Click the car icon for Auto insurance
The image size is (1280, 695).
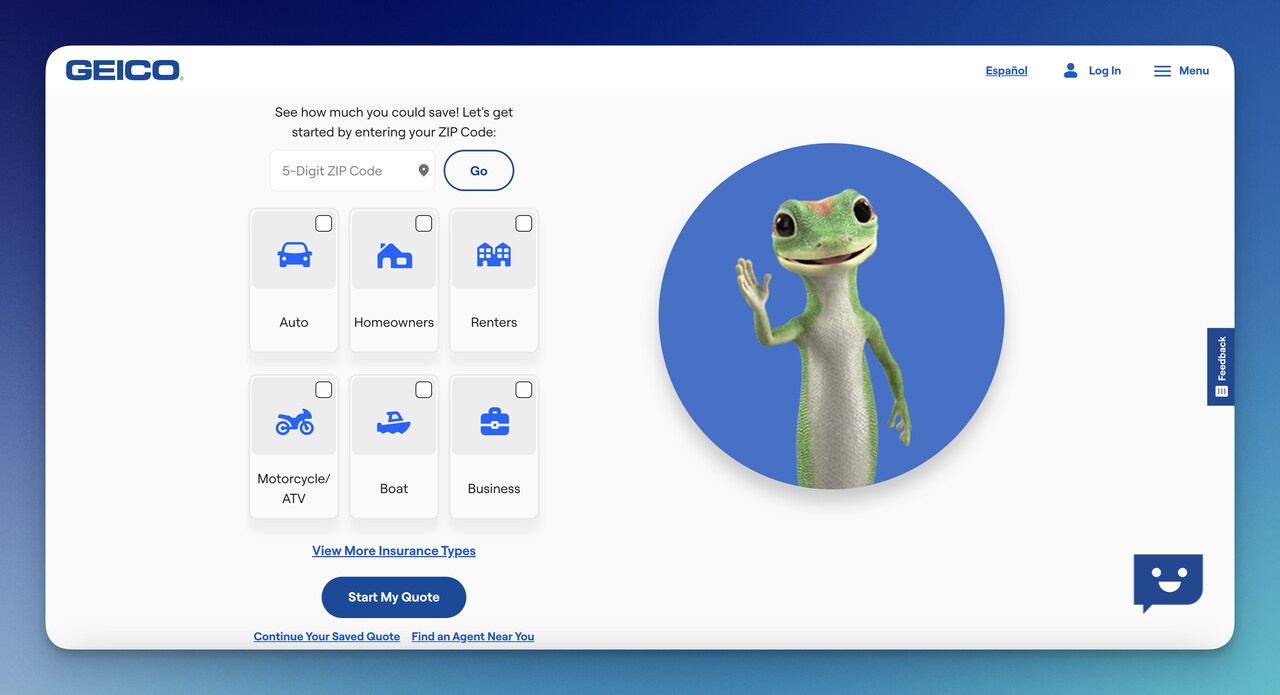click(x=294, y=255)
